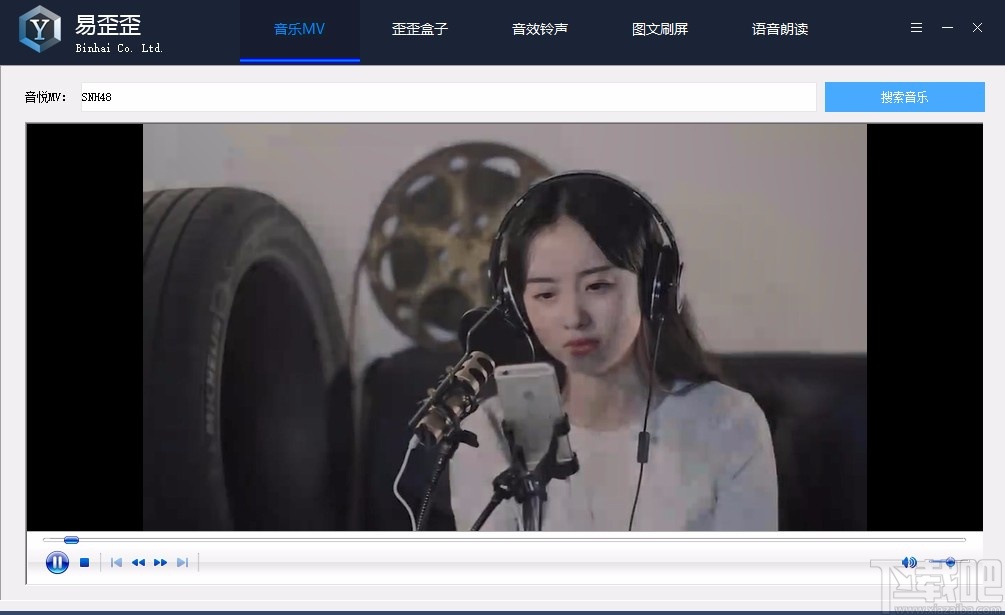Toggle playback with the round pause control
Viewport: 1005px width, 615px height.
click(57, 562)
